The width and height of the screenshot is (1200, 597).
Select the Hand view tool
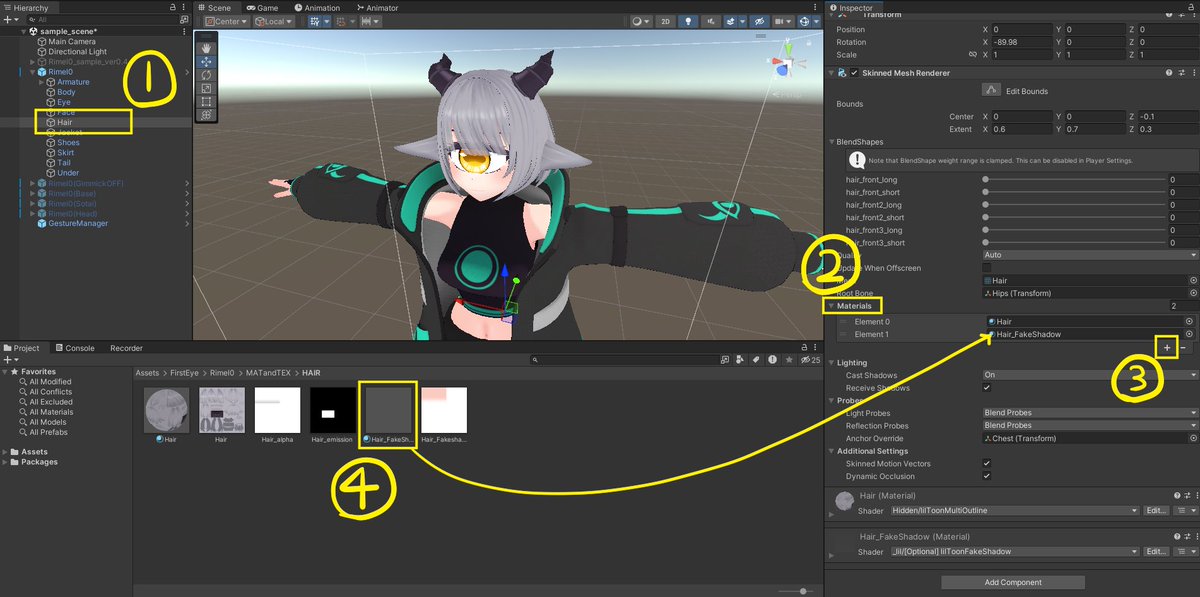click(x=207, y=46)
